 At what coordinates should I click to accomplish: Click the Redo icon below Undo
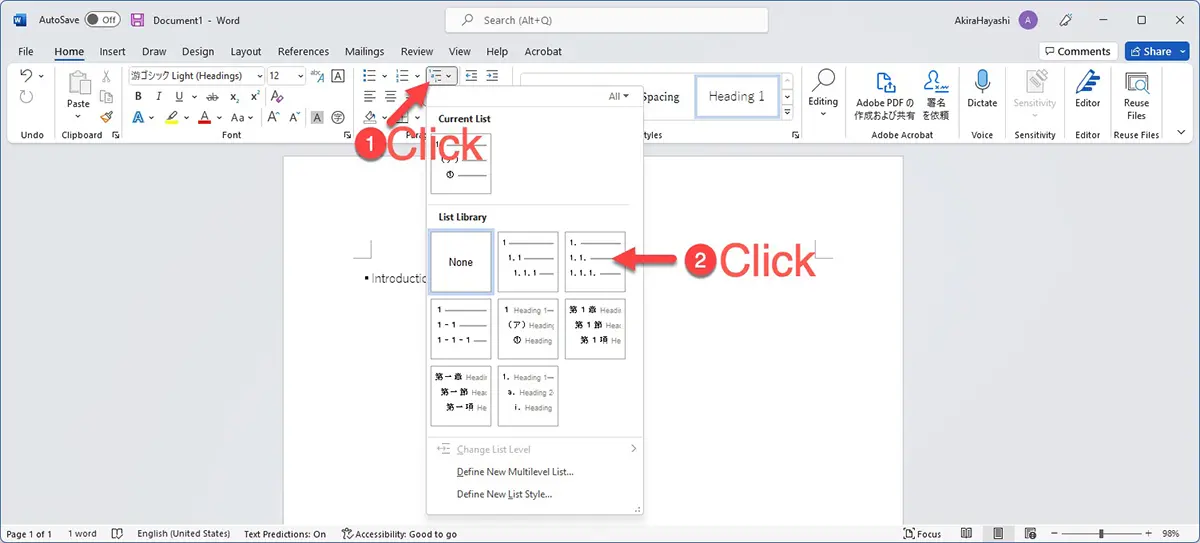point(26,96)
